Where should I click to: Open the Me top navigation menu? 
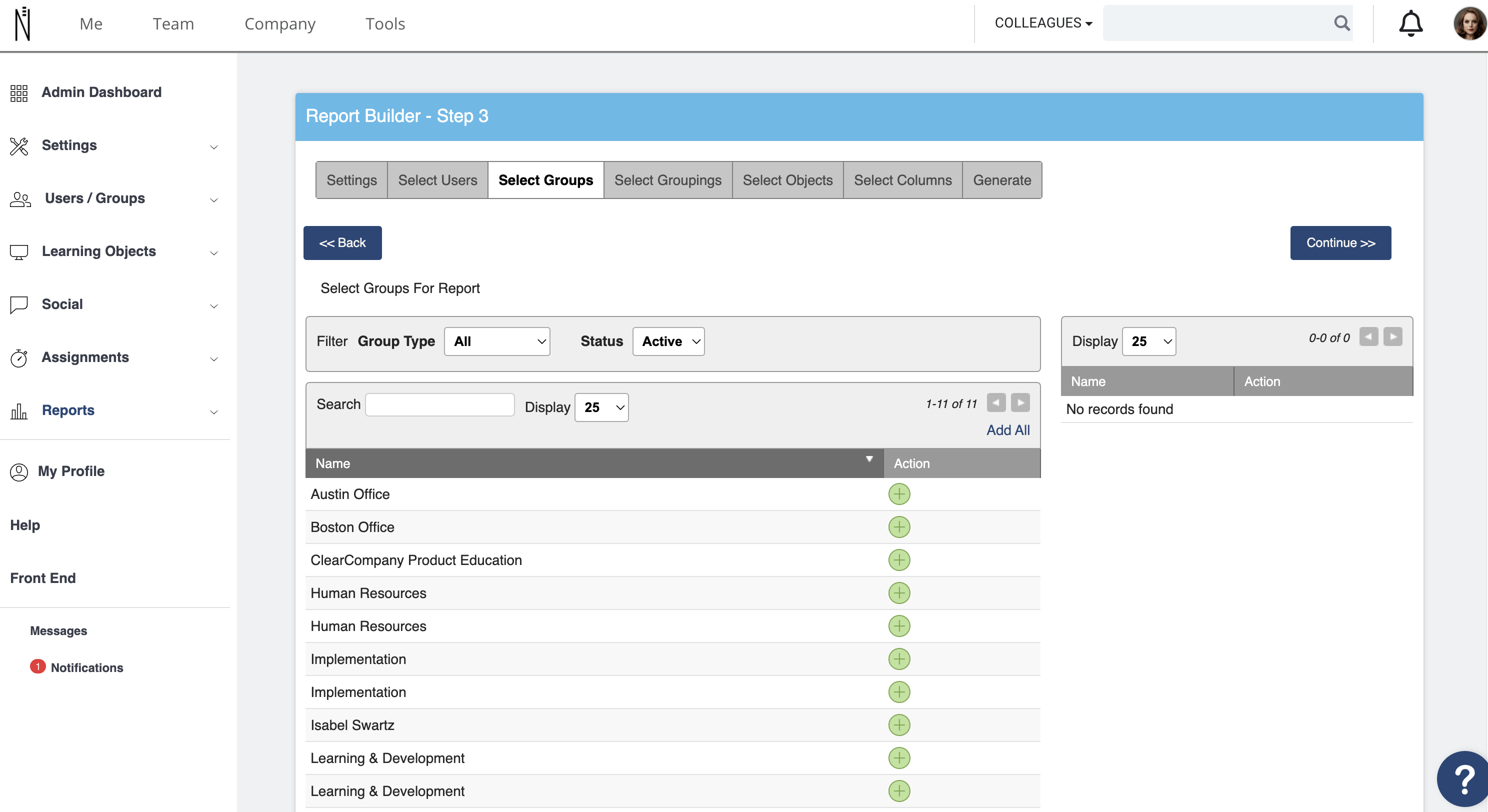pyautogui.click(x=90, y=23)
